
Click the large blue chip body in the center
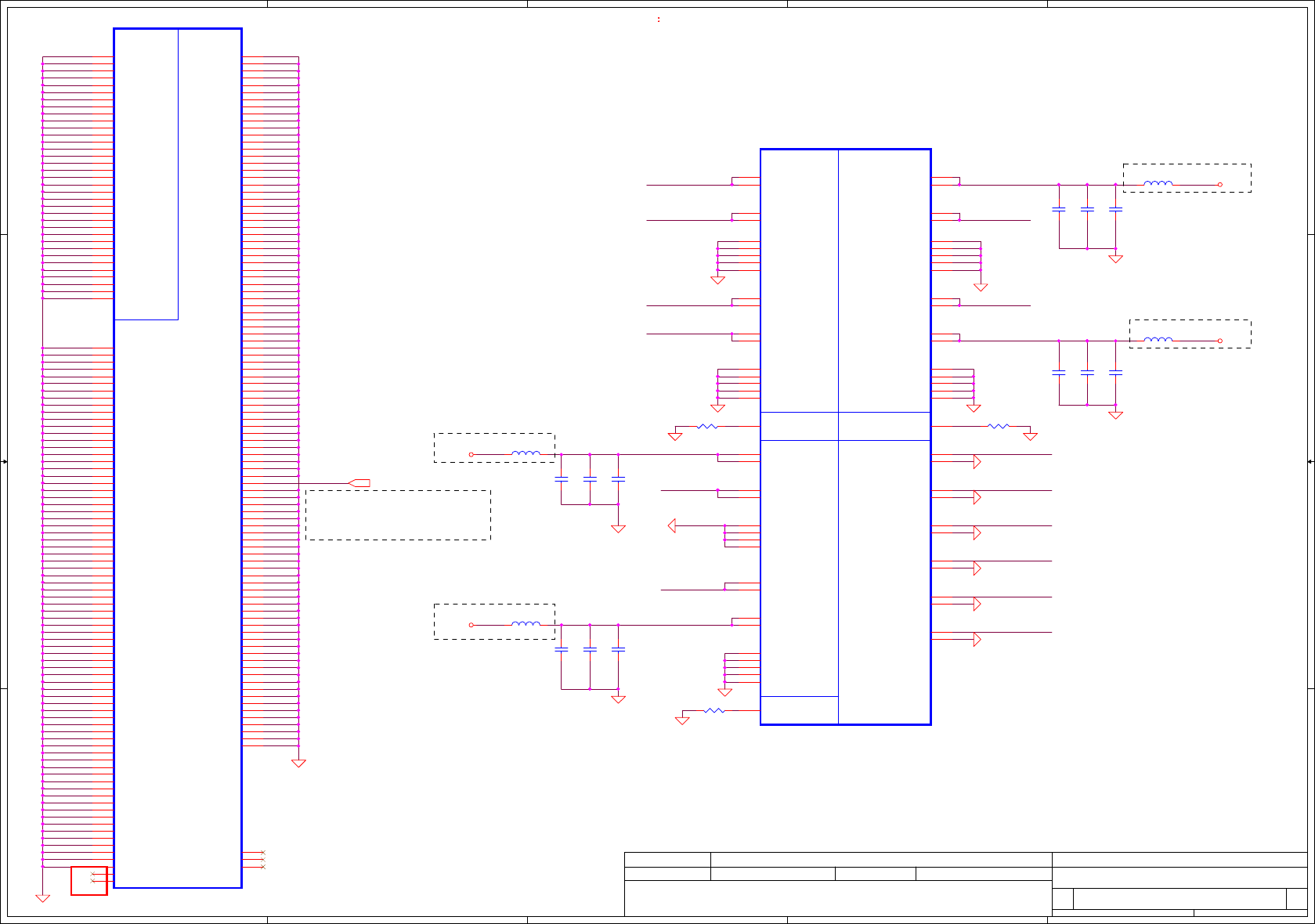846,437
